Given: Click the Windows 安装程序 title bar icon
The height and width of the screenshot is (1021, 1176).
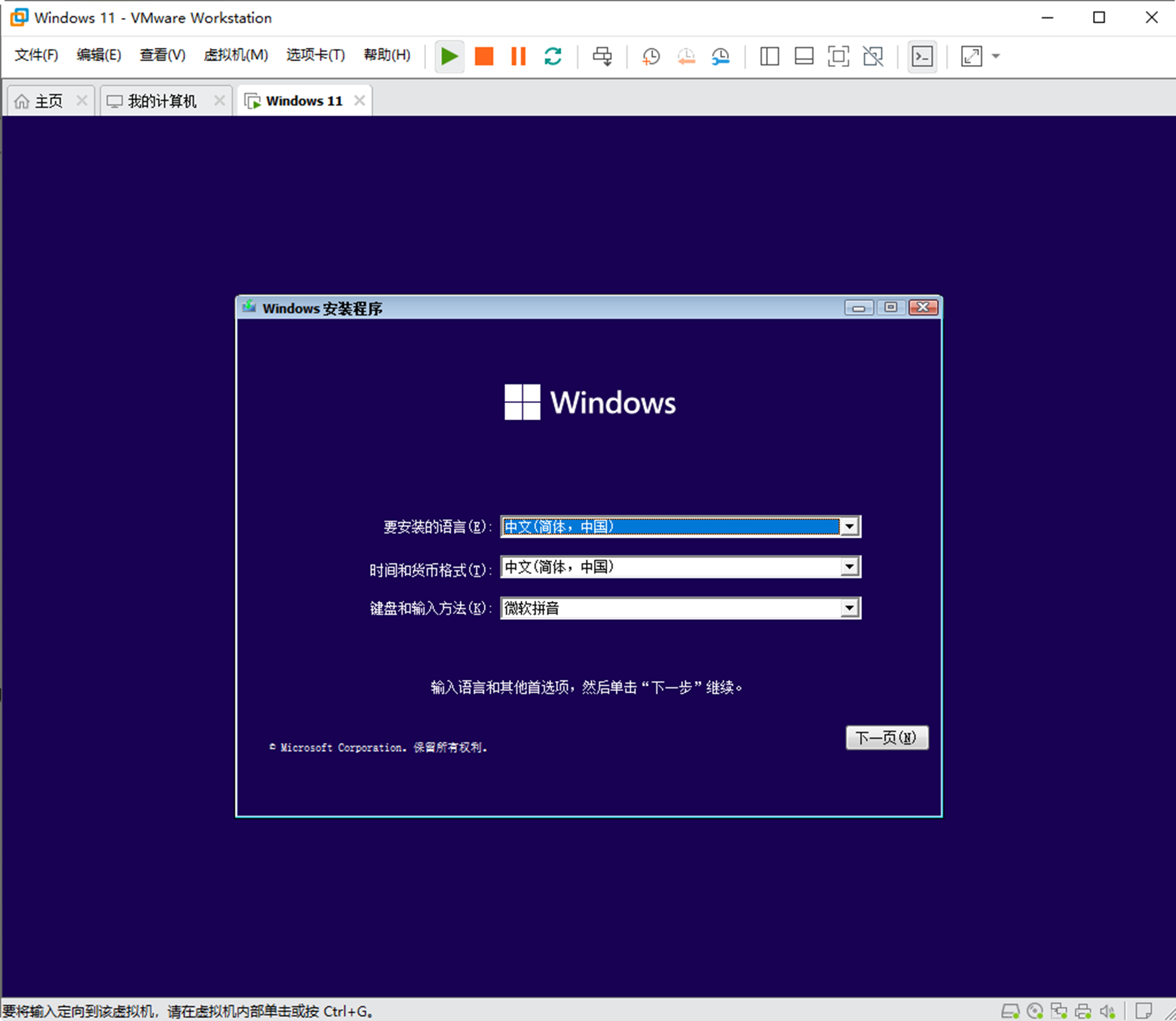Looking at the screenshot, I should click(250, 307).
